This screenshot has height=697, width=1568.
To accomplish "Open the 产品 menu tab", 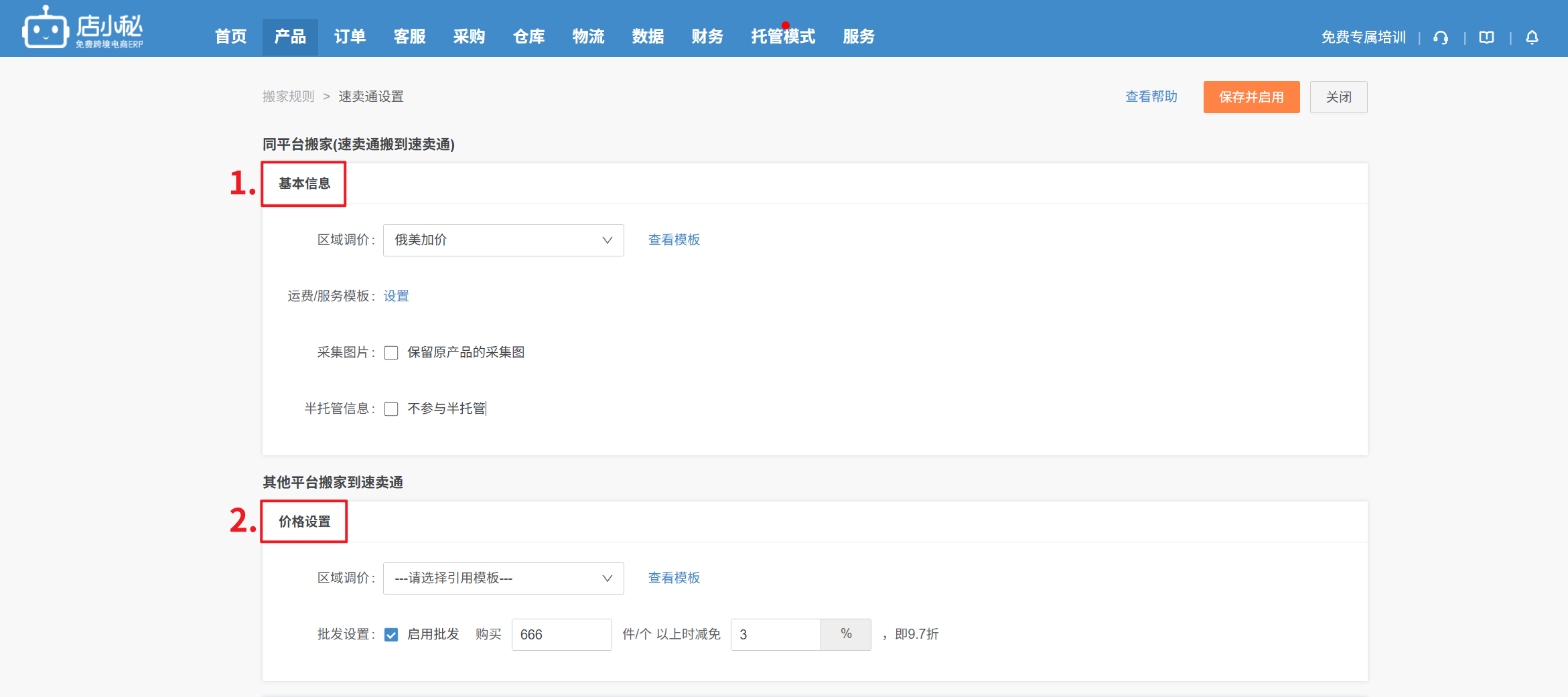I will coord(290,37).
